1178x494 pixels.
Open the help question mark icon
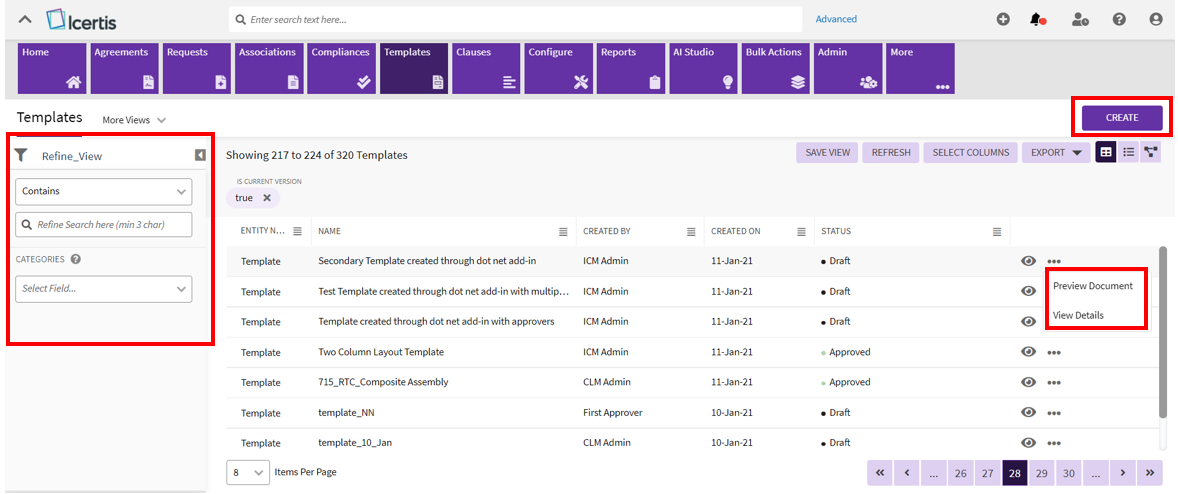tap(1119, 19)
